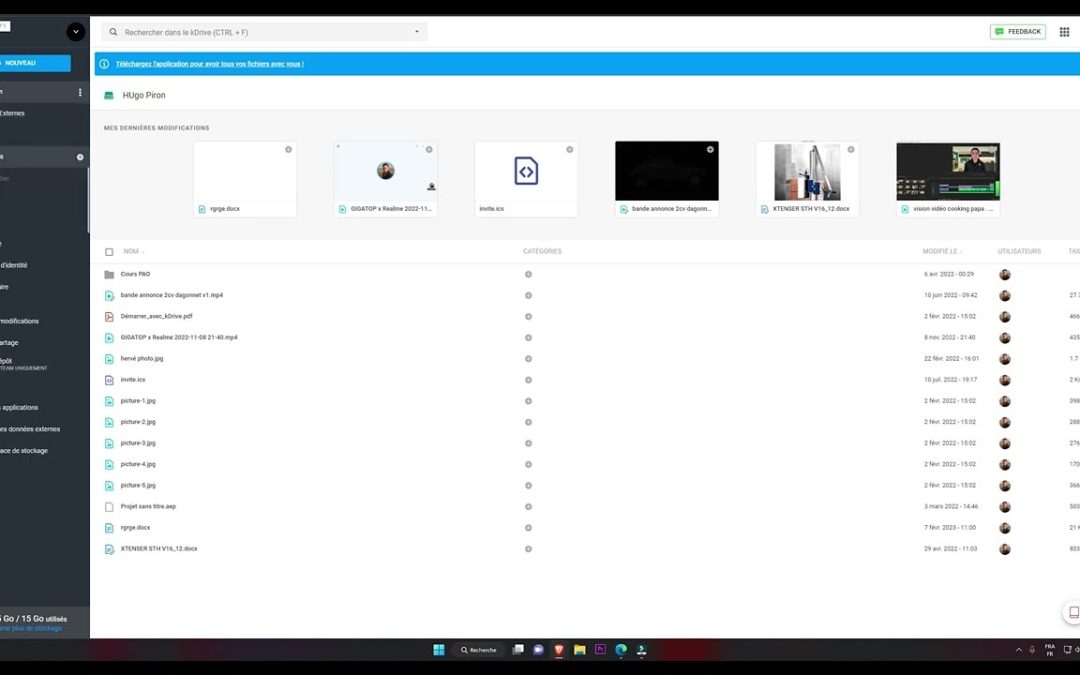Click the Cours PAO folder icon

click(x=109, y=274)
